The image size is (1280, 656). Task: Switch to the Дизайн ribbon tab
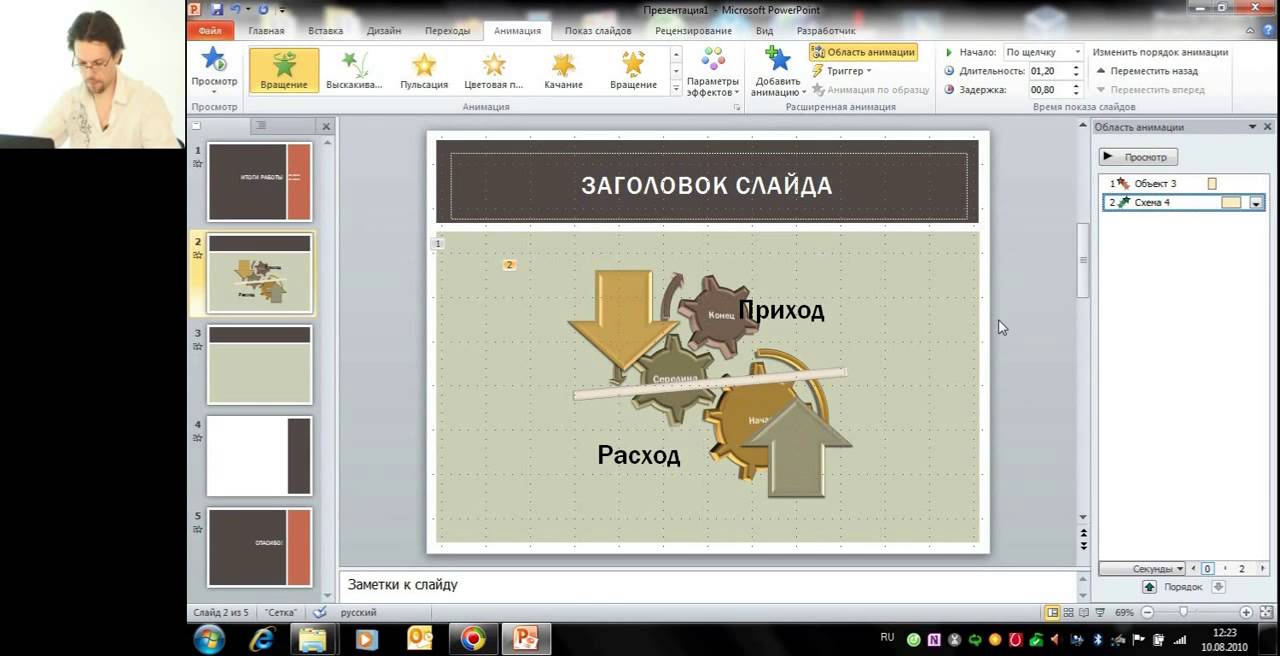[384, 31]
